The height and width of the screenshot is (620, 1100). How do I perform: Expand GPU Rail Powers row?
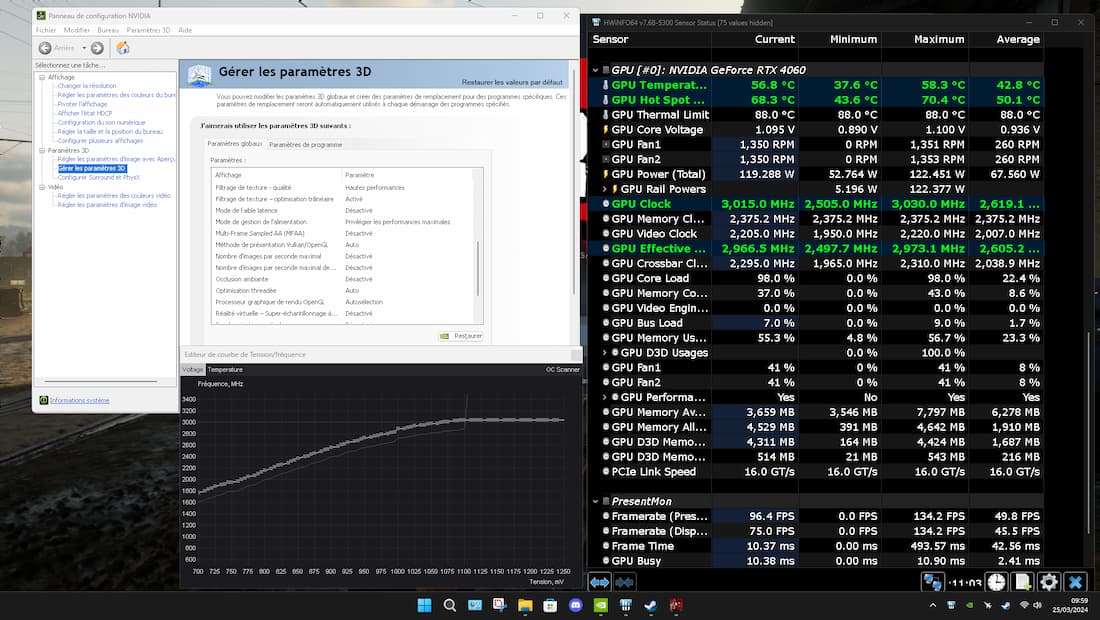(x=605, y=189)
